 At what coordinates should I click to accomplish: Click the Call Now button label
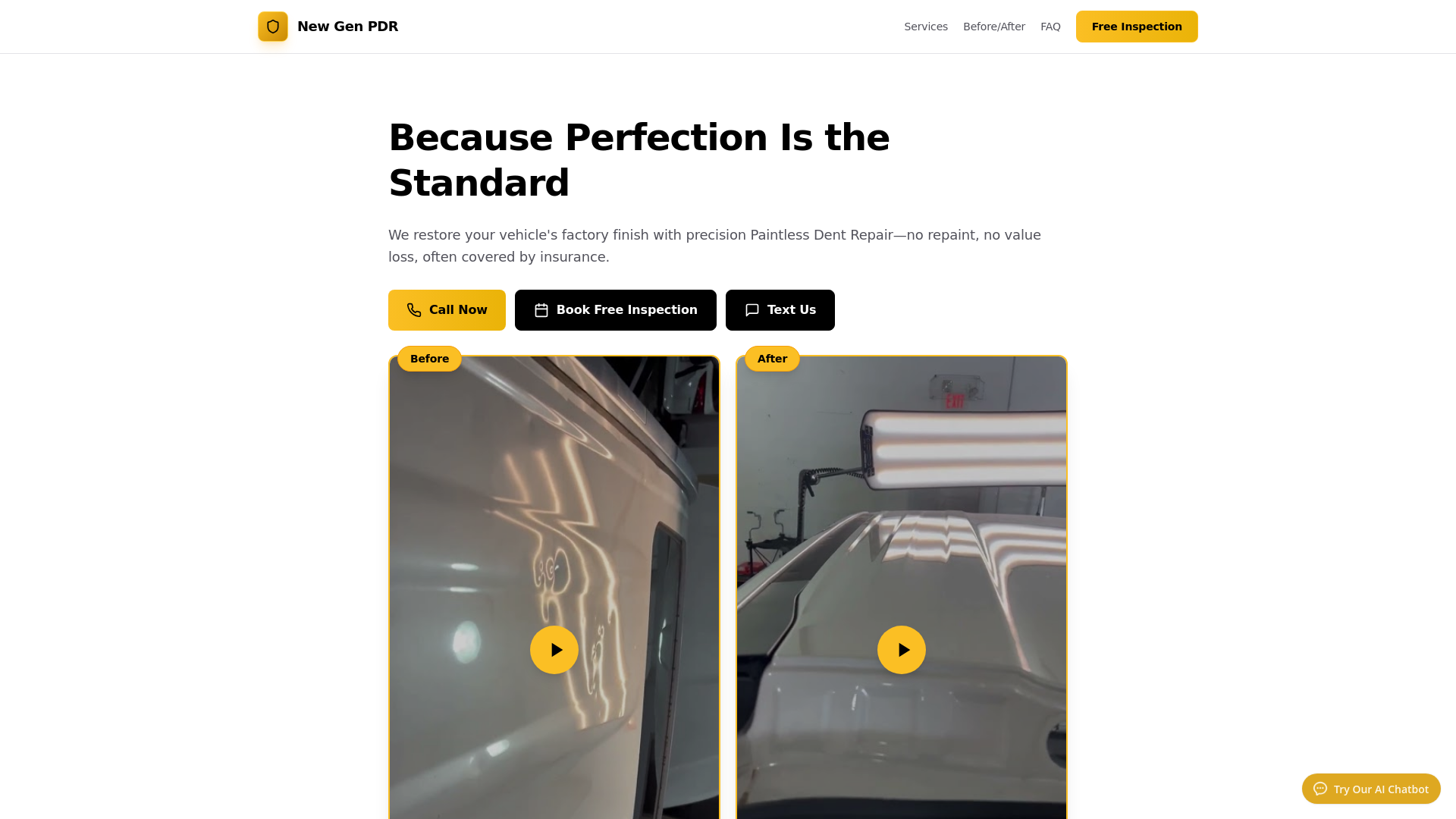coord(458,310)
